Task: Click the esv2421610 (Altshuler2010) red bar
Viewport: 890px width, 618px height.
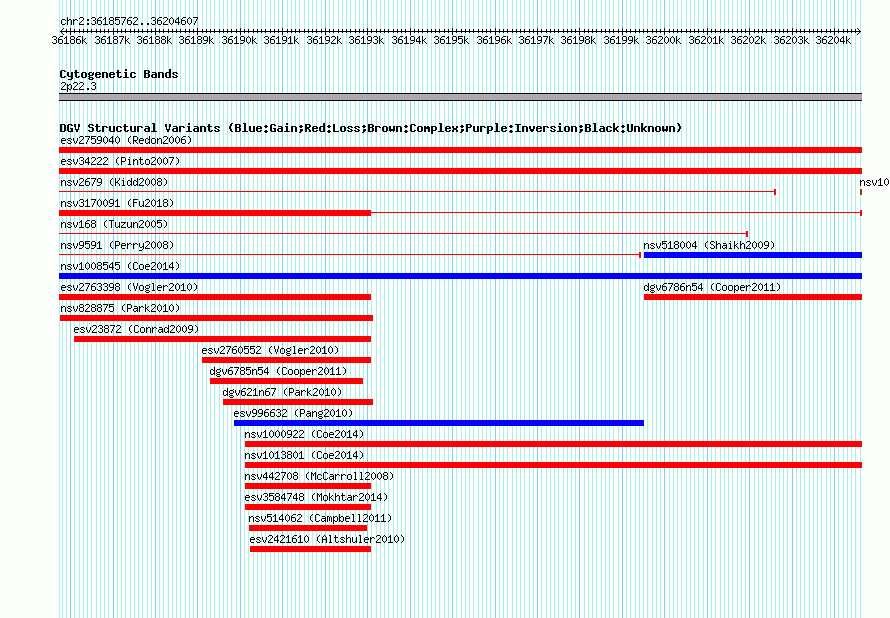Action: [310, 549]
